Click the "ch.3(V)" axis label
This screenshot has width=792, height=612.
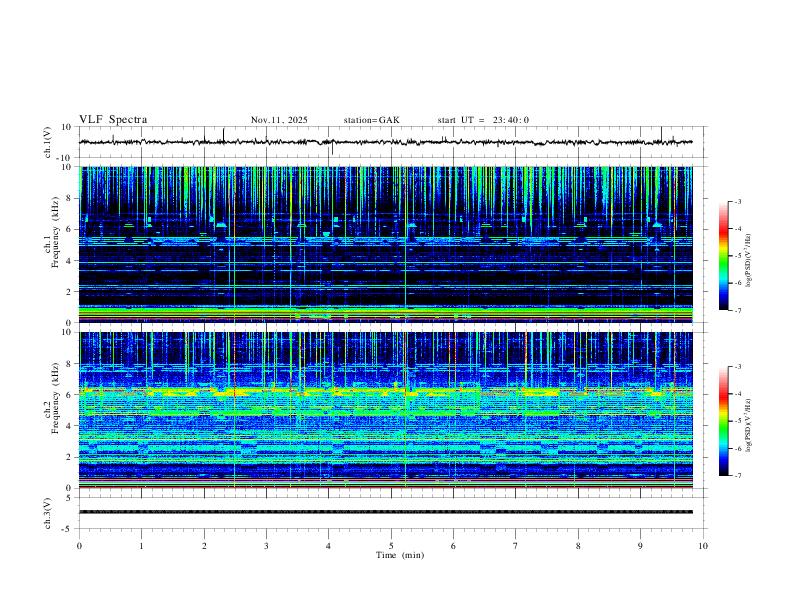[x=48, y=513]
